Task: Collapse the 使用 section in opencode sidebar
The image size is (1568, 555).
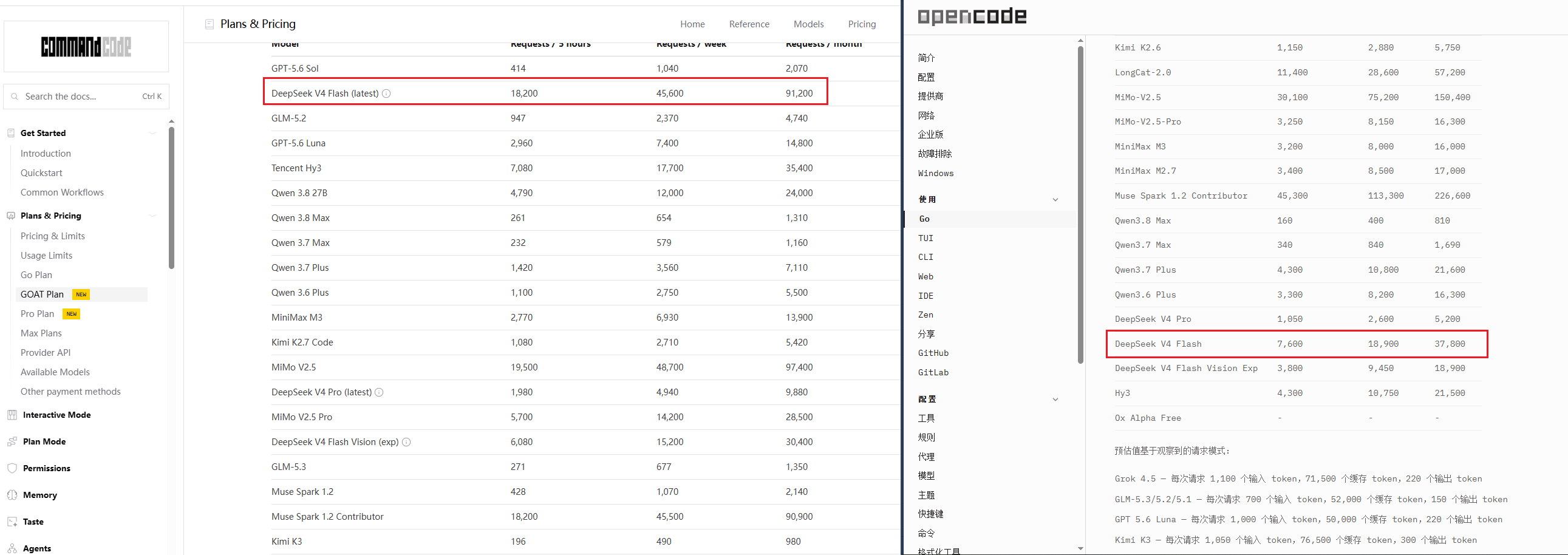Action: coord(1055,200)
